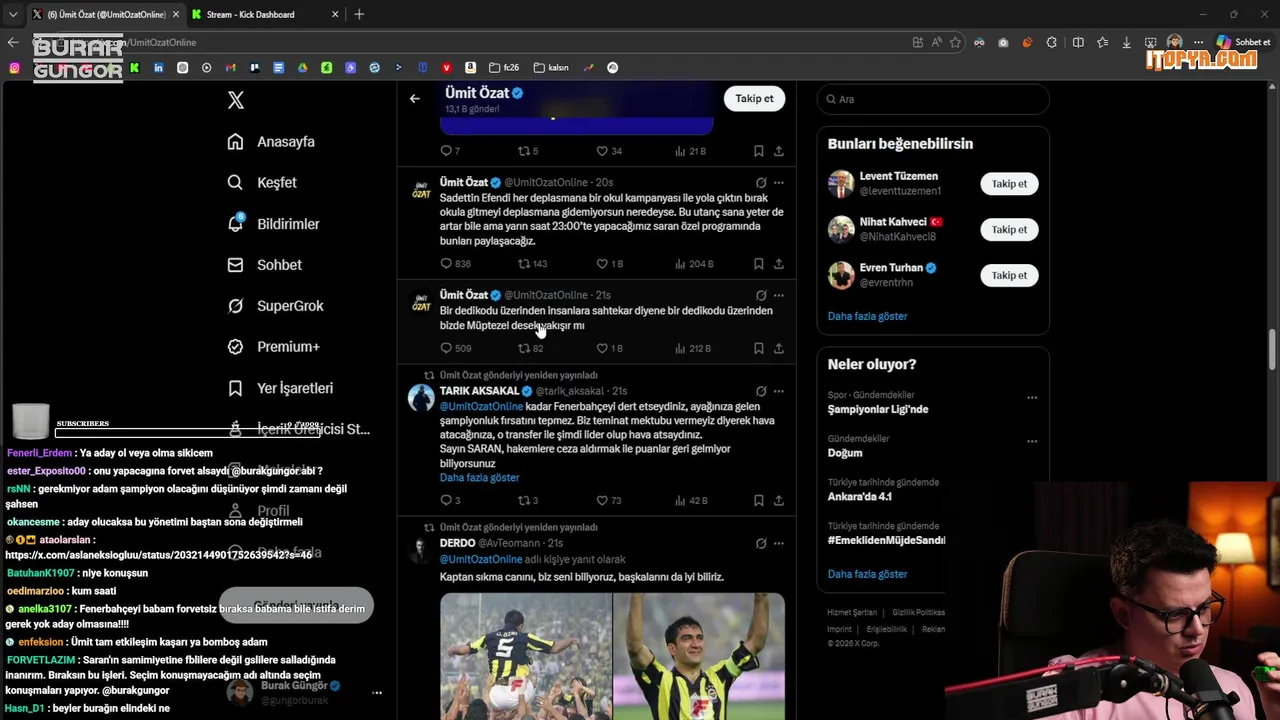The width and height of the screenshot is (1280, 720).
Task: Bookmark the Sadettin Efendi tweet
Action: pos(758,264)
